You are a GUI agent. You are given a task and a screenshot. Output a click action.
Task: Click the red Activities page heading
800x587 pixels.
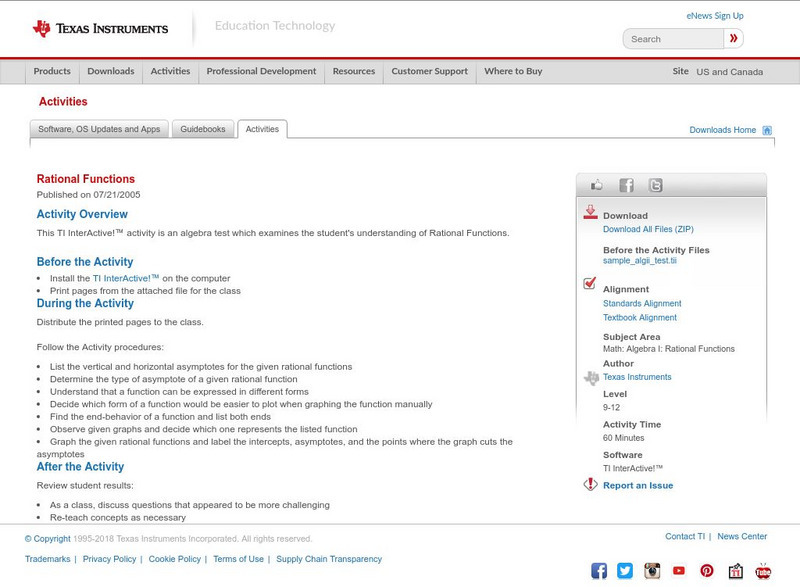(x=63, y=101)
